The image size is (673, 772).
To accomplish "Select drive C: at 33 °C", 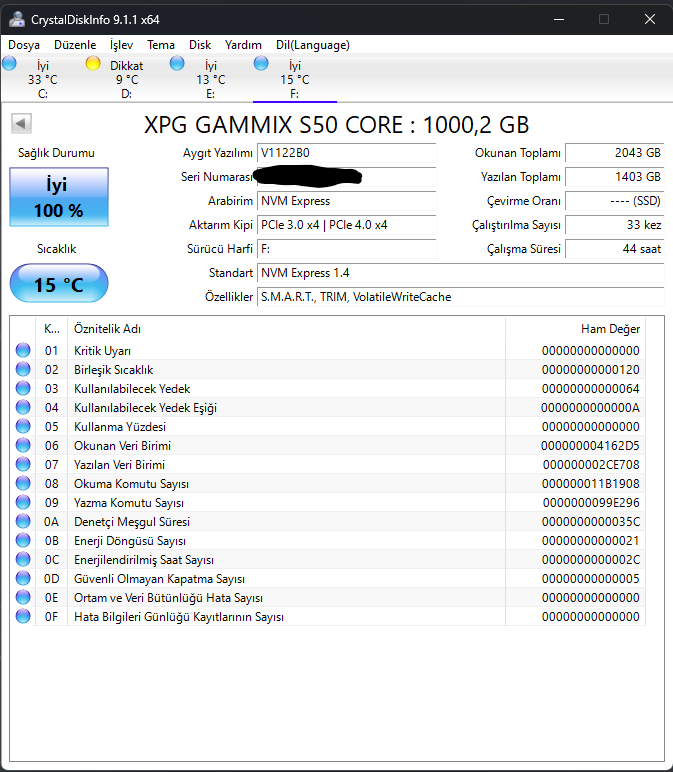I will [42, 79].
